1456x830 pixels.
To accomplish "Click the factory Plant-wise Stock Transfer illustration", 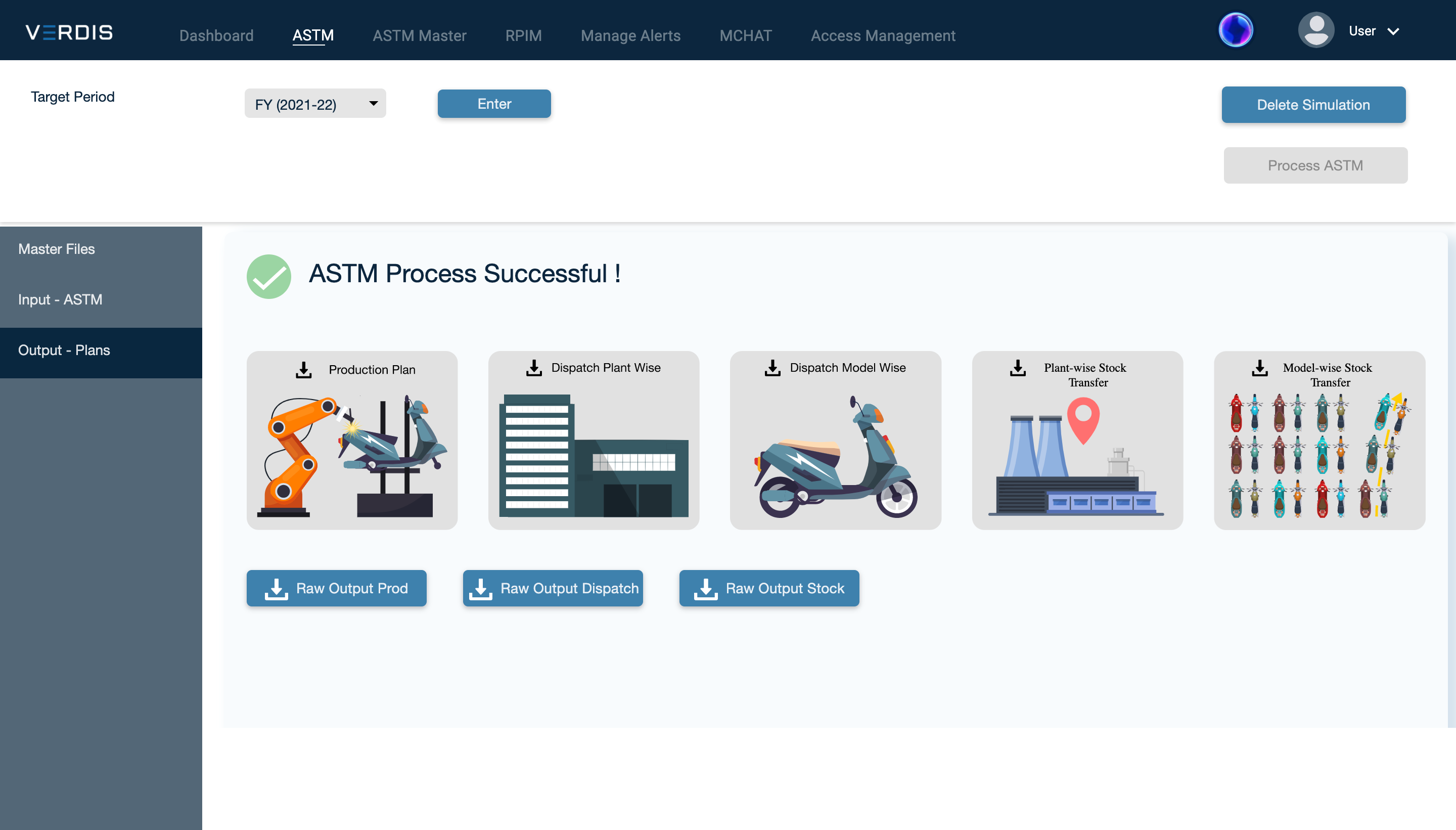I will tap(1077, 456).
